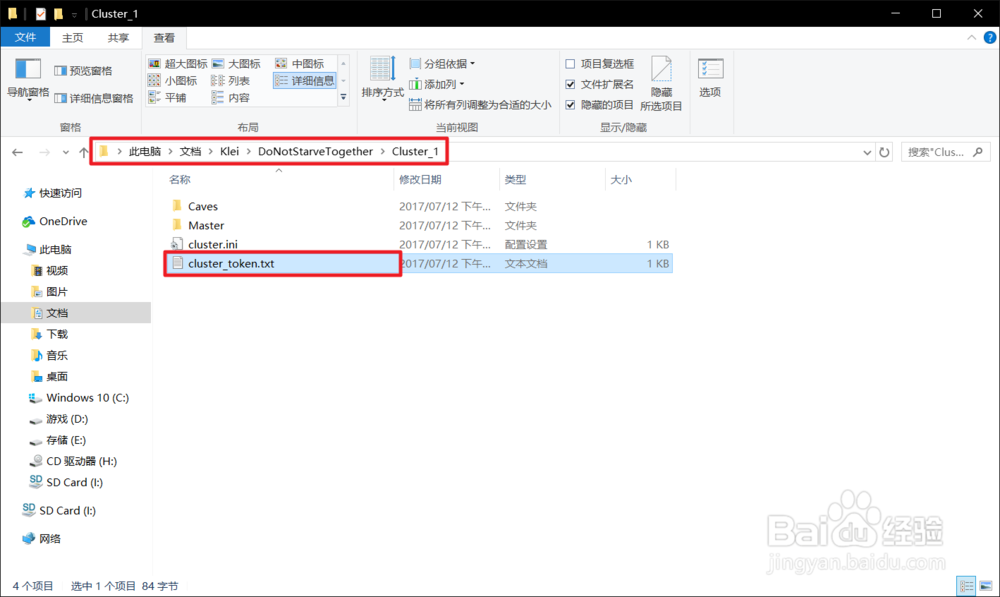
Task: Open the Add columns dropdown
Action: (437, 84)
